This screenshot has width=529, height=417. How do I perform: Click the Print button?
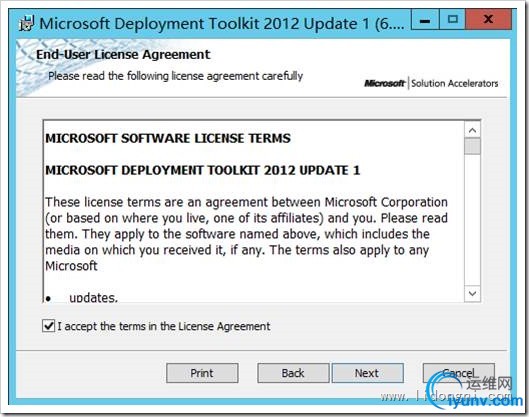202,373
